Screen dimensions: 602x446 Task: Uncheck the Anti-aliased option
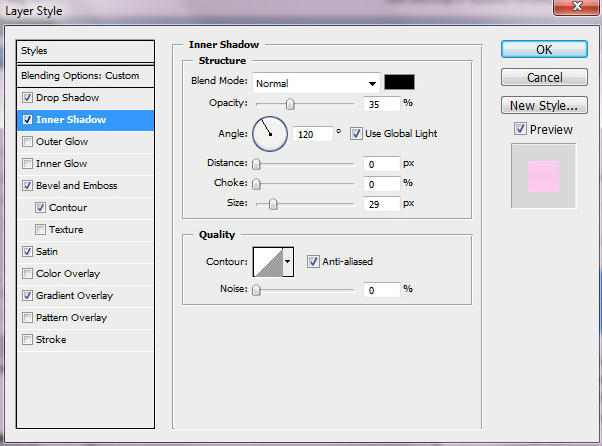pyautogui.click(x=314, y=262)
